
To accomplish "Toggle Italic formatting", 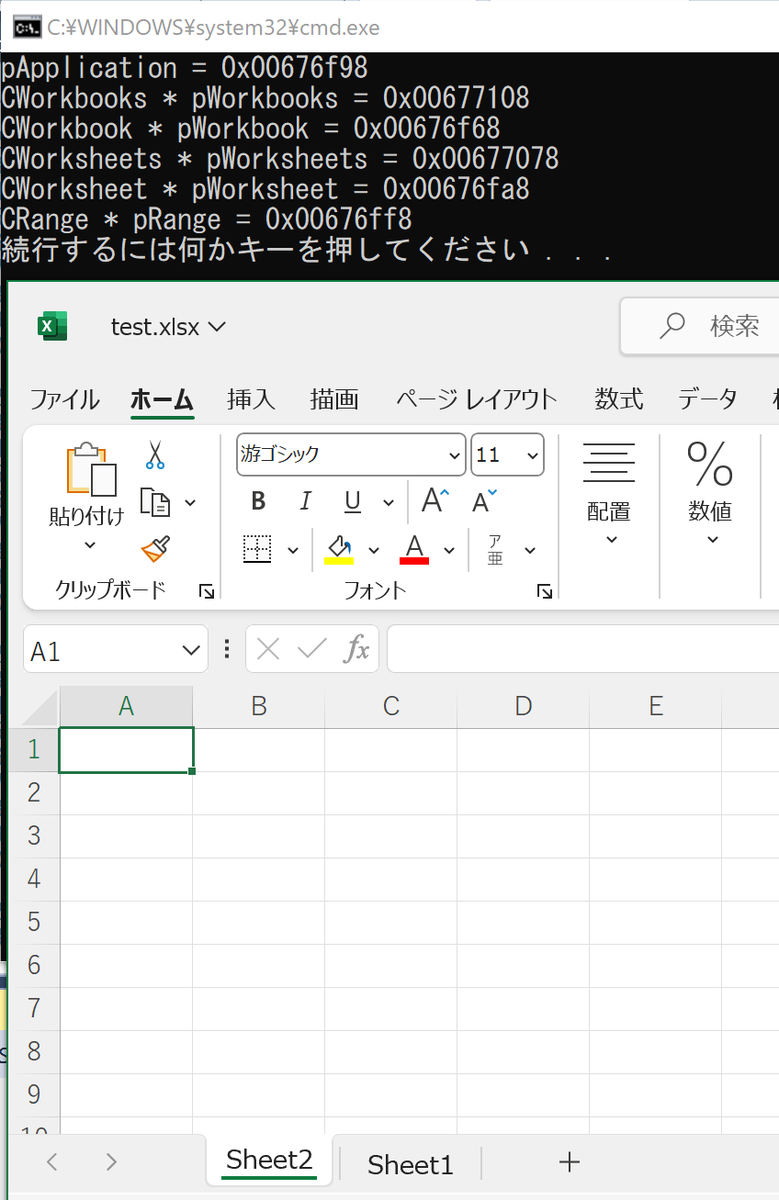I will click(x=306, y=501).
